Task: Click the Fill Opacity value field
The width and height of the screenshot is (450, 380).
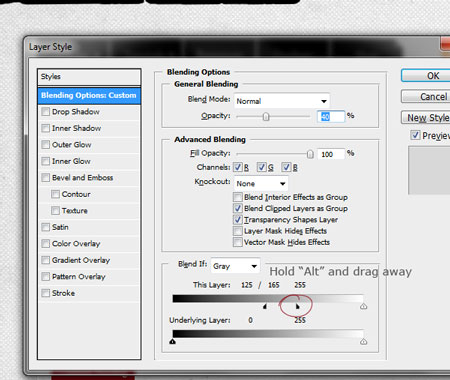Action: point(331,154)
